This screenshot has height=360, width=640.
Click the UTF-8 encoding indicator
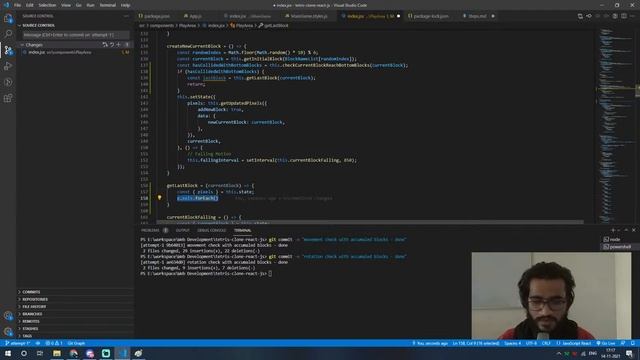tap(531, 343)
